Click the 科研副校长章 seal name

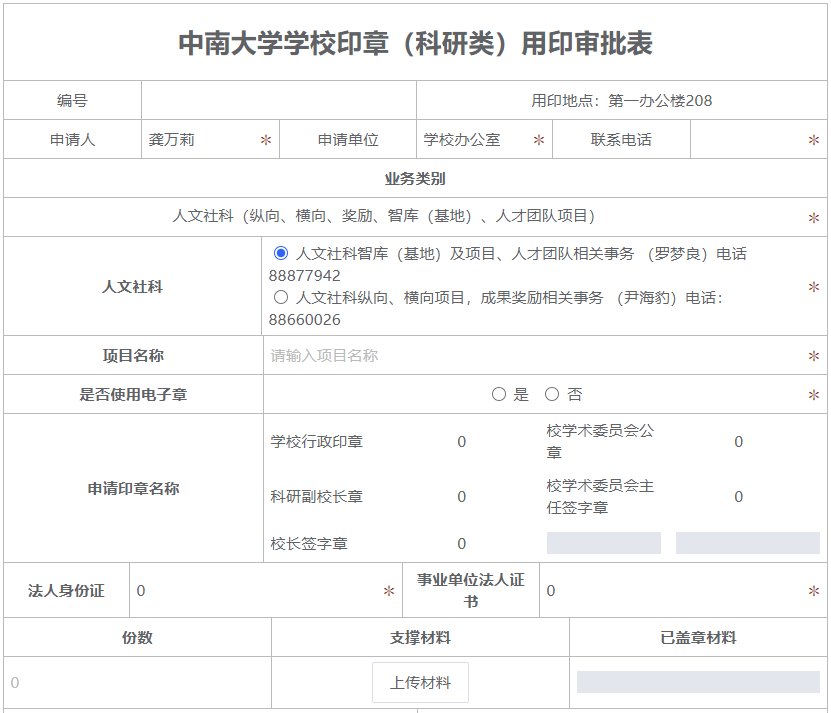[x=316, y=497]
